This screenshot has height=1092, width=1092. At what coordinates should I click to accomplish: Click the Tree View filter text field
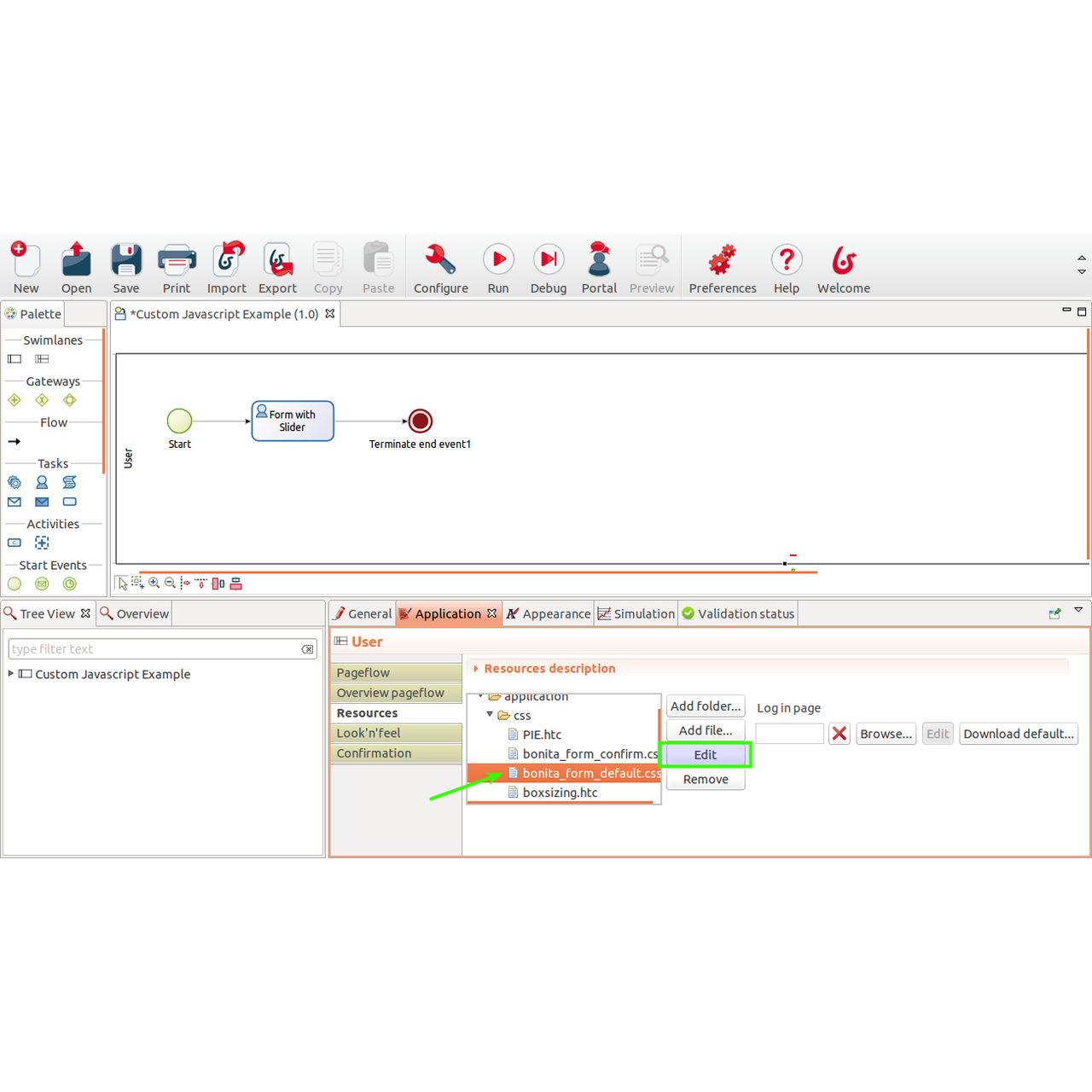(154, 649)
